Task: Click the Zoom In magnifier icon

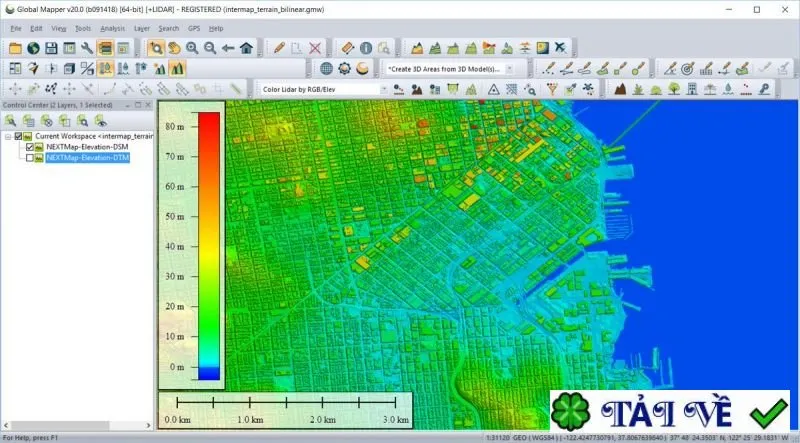Action: pos(192,48)
